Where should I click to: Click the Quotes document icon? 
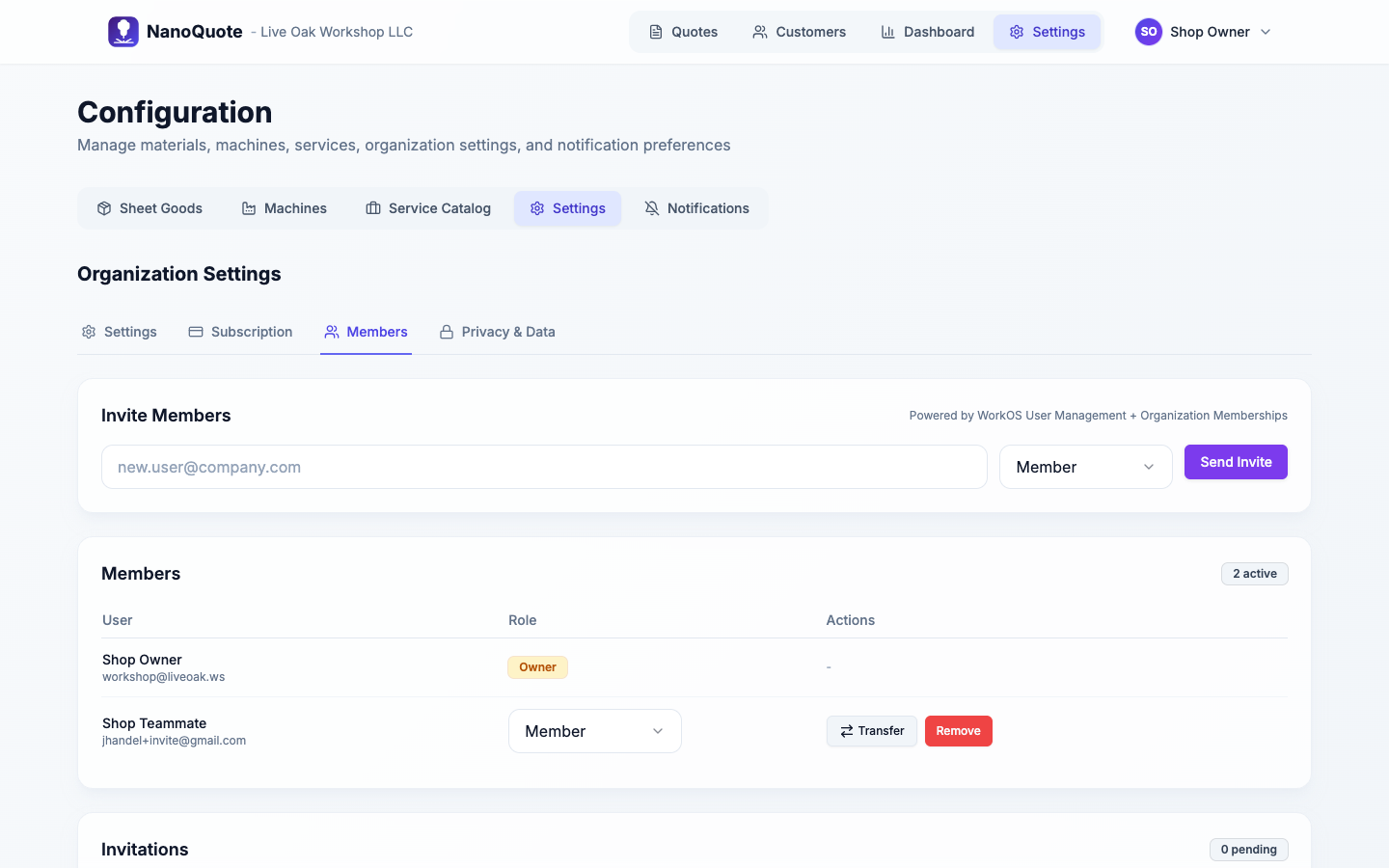pos(656,32)
